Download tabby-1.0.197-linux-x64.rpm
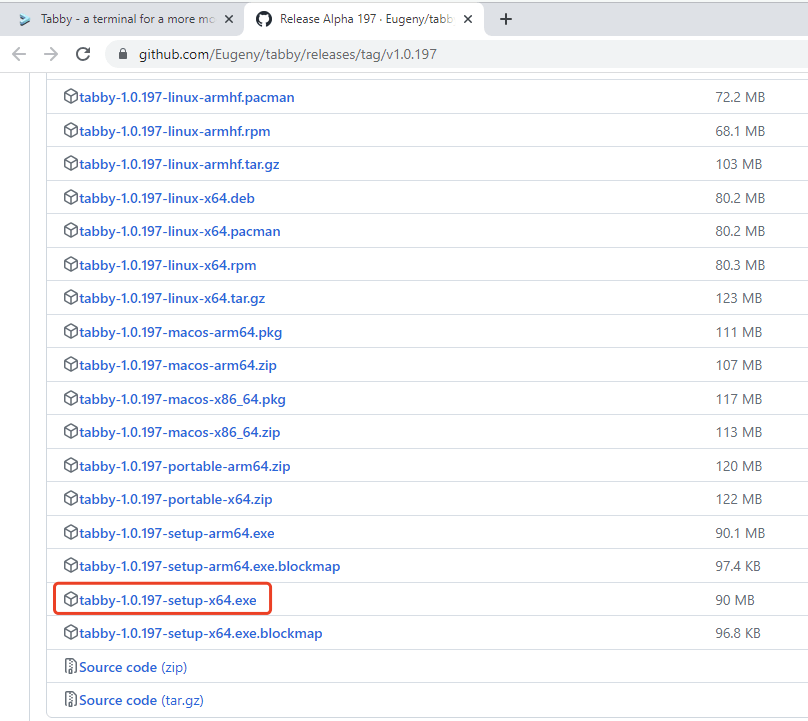808x721 pixels. coord(167,265)
